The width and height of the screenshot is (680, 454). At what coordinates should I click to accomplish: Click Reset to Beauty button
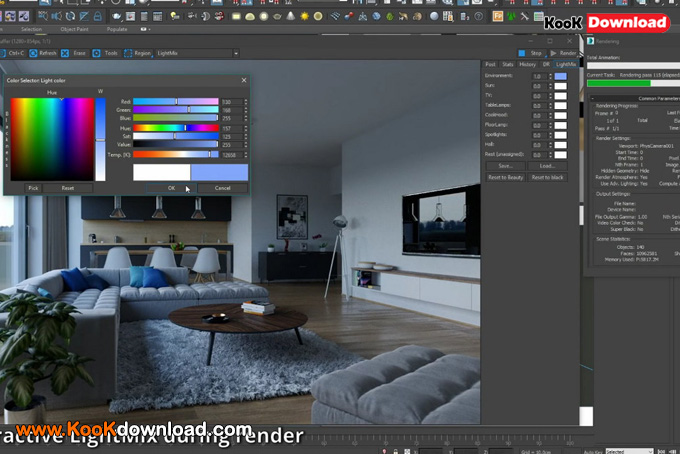[x=506, y=177]
